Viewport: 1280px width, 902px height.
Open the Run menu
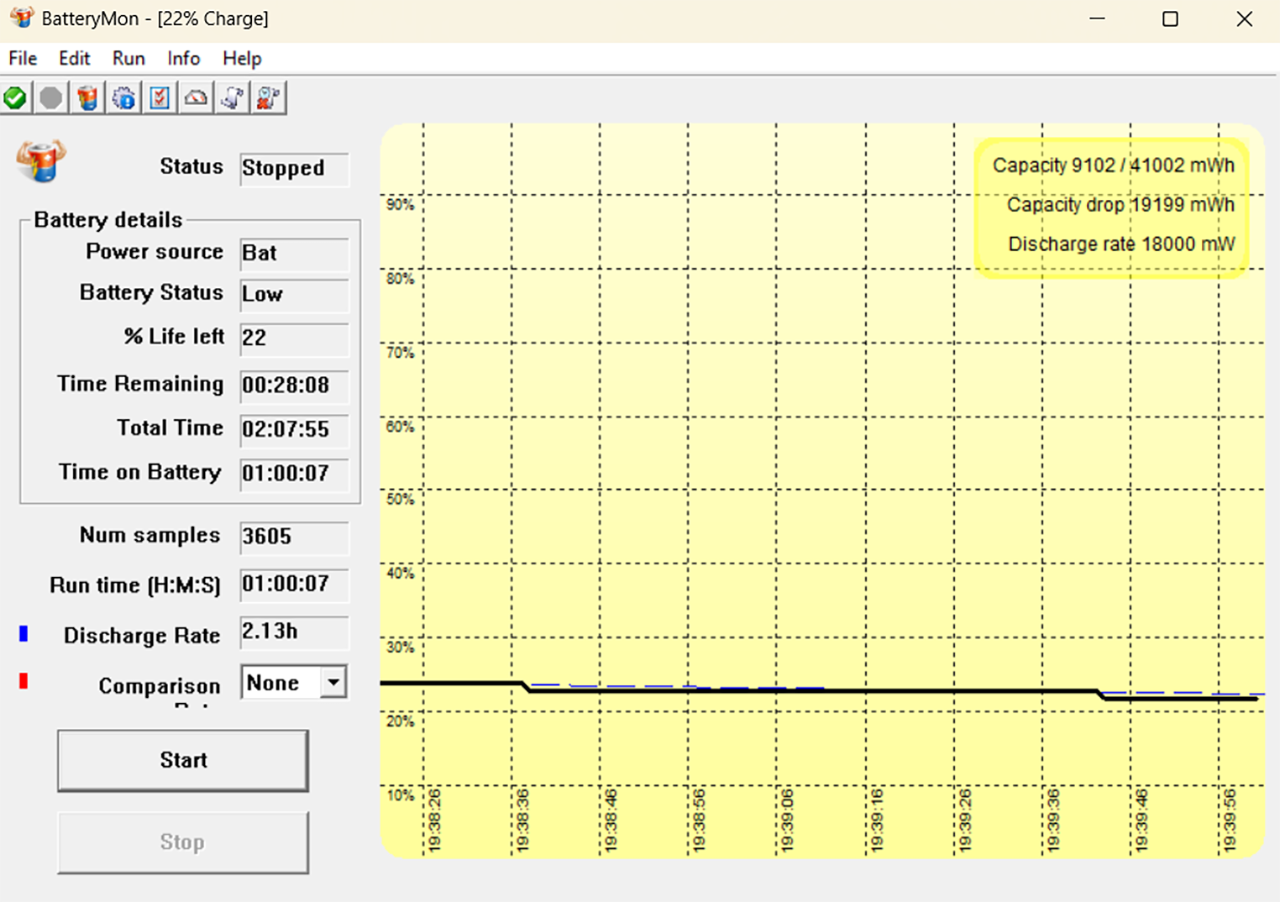[129, 58]
